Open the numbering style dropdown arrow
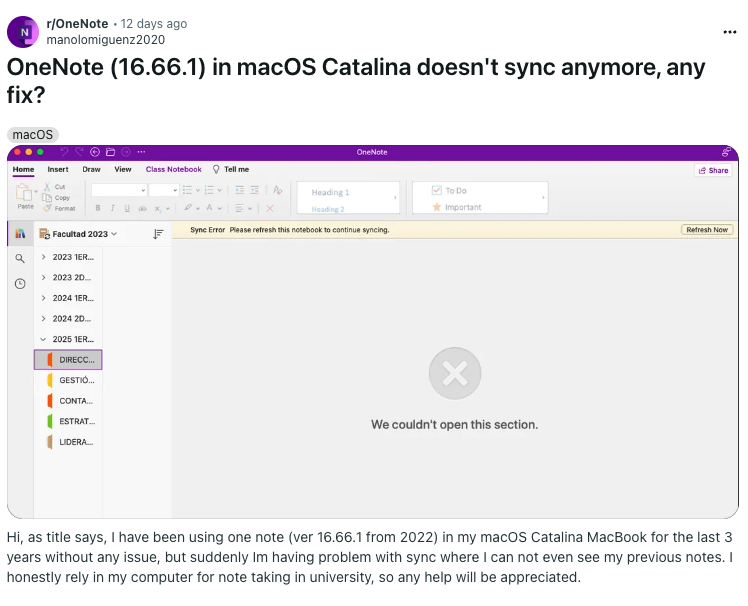This screenshot has width=748, height=606. click(x=219, y=190)
